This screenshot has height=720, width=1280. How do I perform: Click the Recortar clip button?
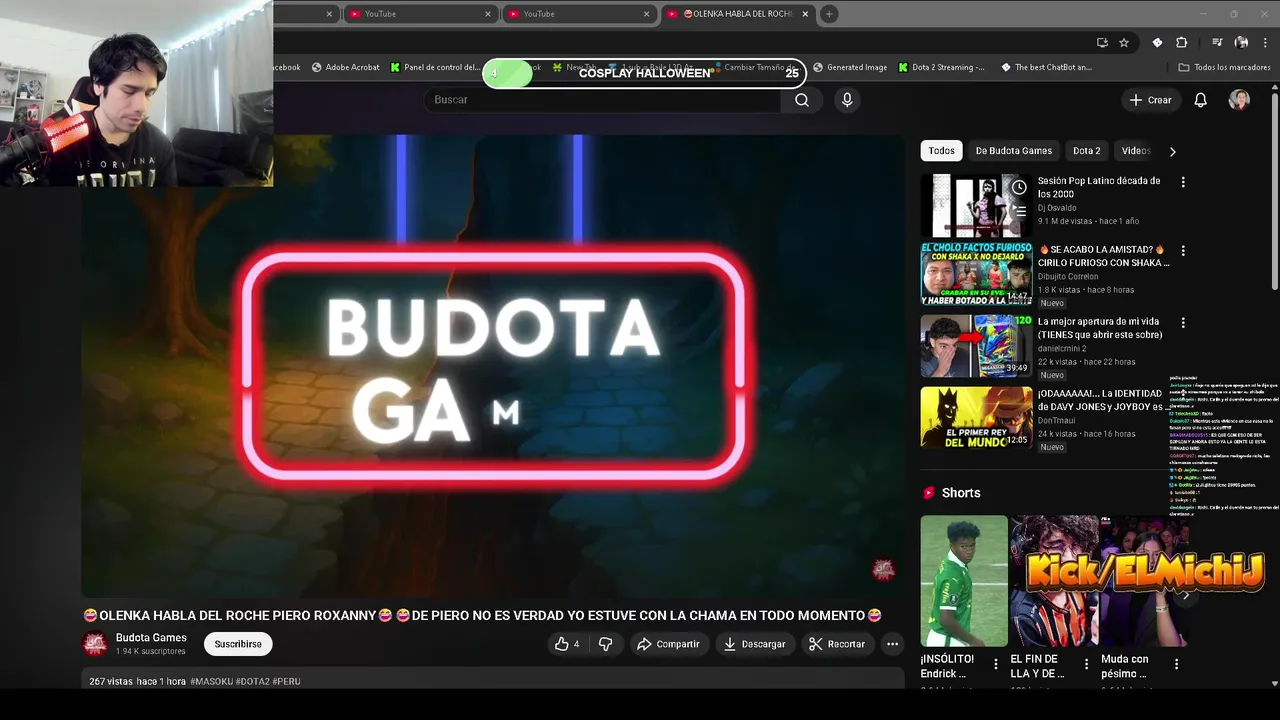click(837, 644)
